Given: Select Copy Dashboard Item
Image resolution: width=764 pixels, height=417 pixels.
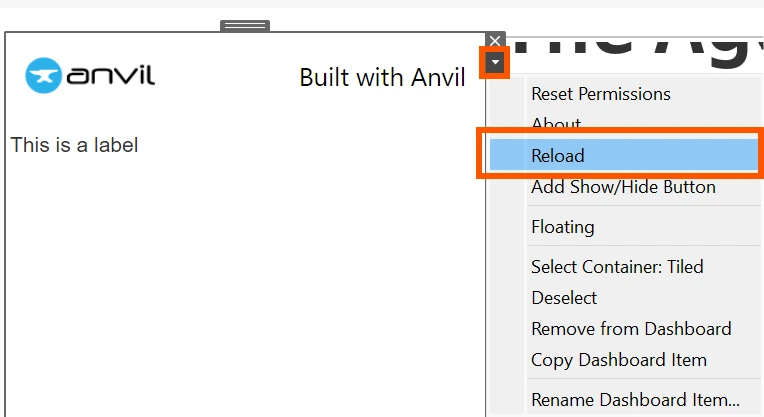Looking at the screenshot, I should point(619,360).
